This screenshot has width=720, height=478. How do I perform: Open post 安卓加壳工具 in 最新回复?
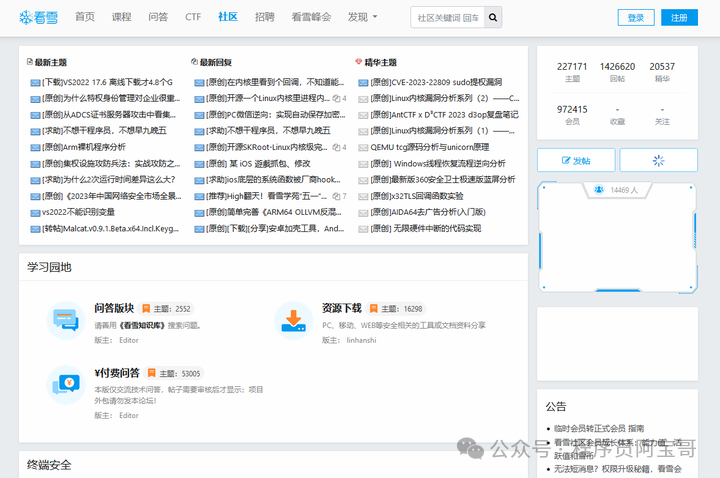pos(275,229)
